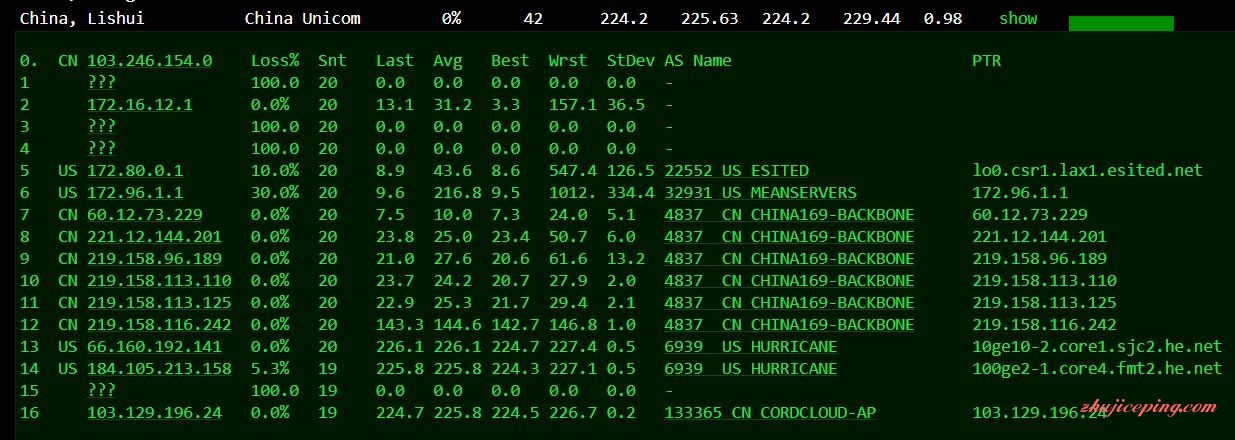This screenshot has width=1235, height=440.
Task: Click the ??? link in hop 3
Action: (101, 127)
